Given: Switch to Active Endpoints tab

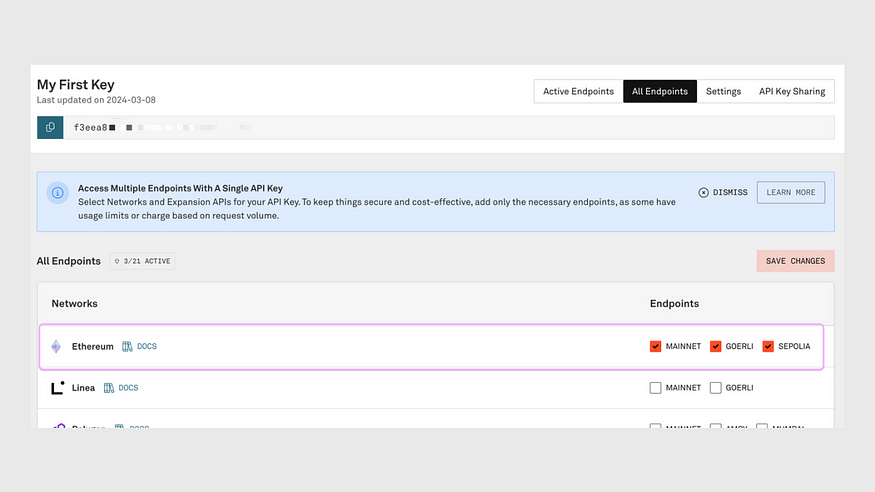Looking at the screenshot, I should click(578, 91).
